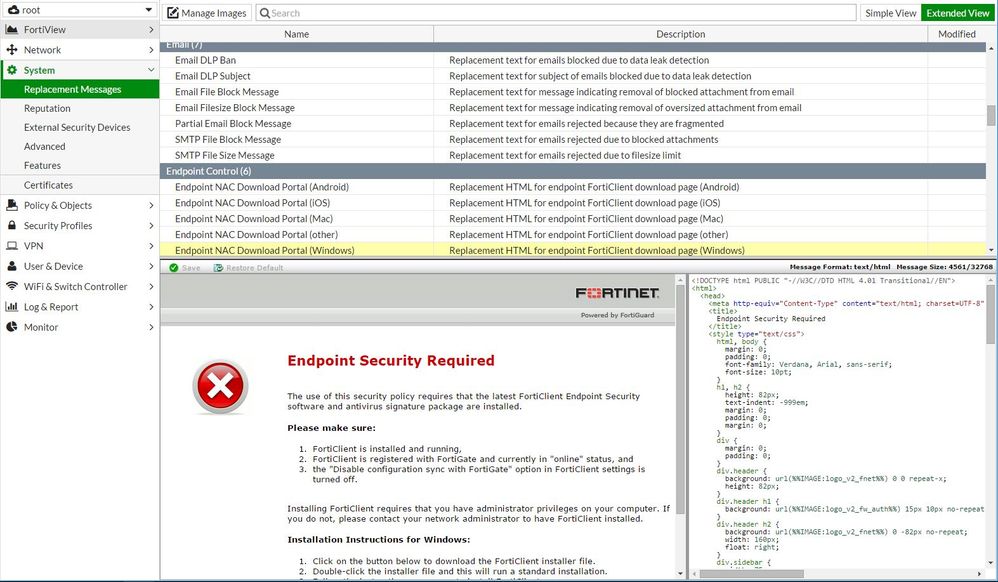Focus the Search input field
The height and width of the screenshot is (582, 998).
click(556, 13)
